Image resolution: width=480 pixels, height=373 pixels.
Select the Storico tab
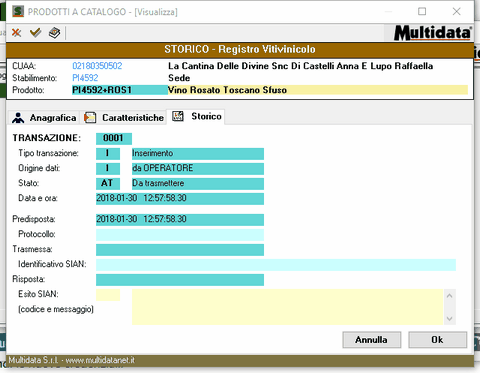click(196, 116)
